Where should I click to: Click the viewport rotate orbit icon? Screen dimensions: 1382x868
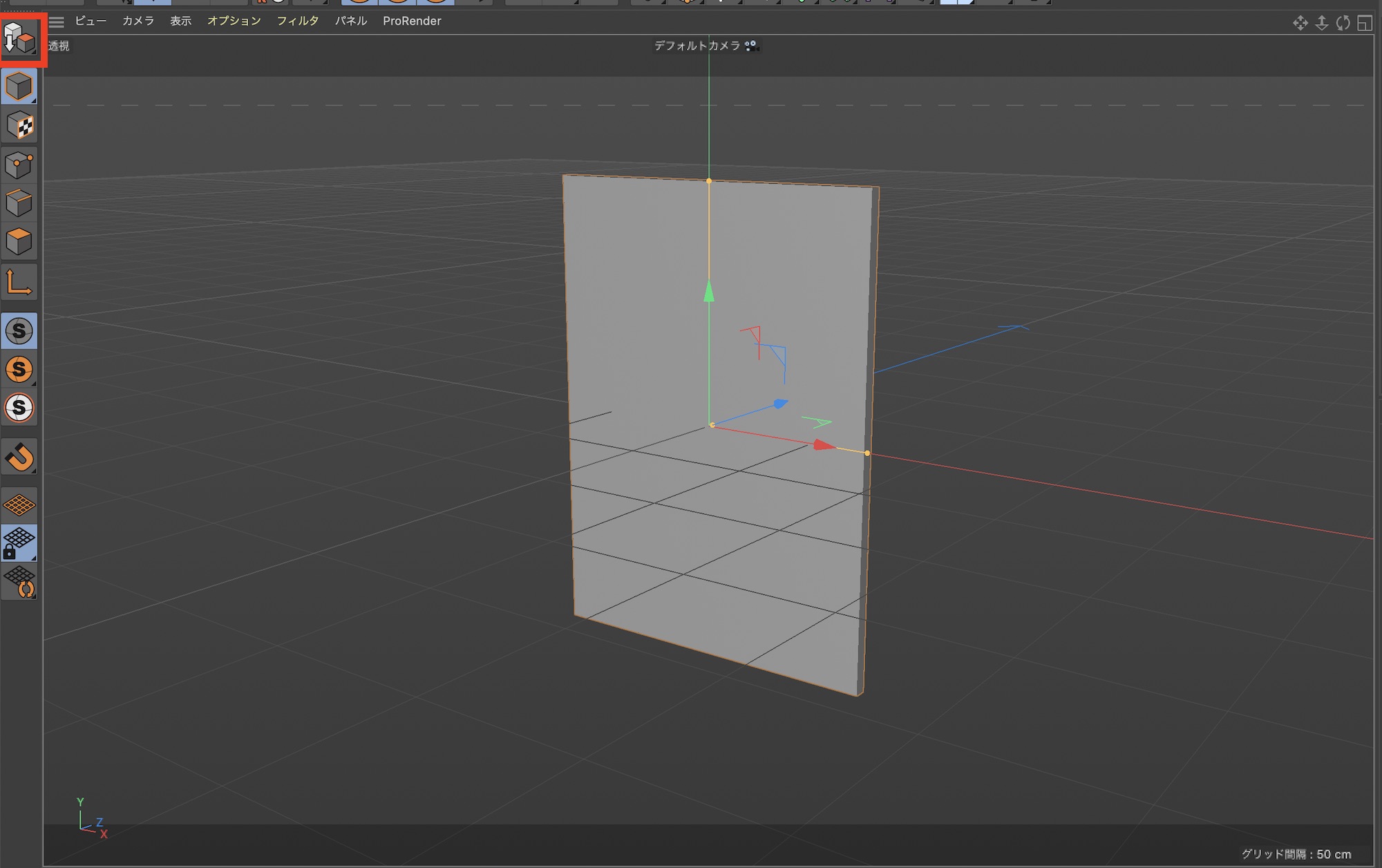pyautogui.click(x=1343, y=23)
